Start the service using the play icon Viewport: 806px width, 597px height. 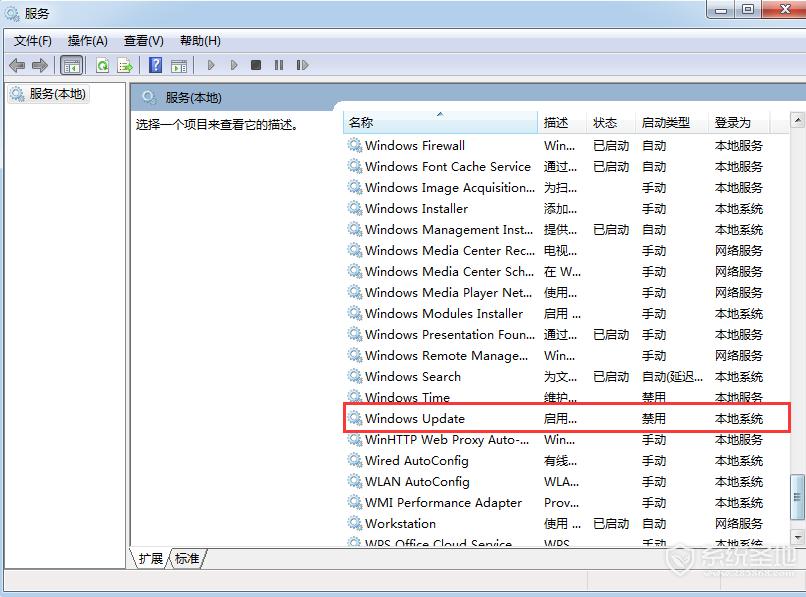[210, 65]
